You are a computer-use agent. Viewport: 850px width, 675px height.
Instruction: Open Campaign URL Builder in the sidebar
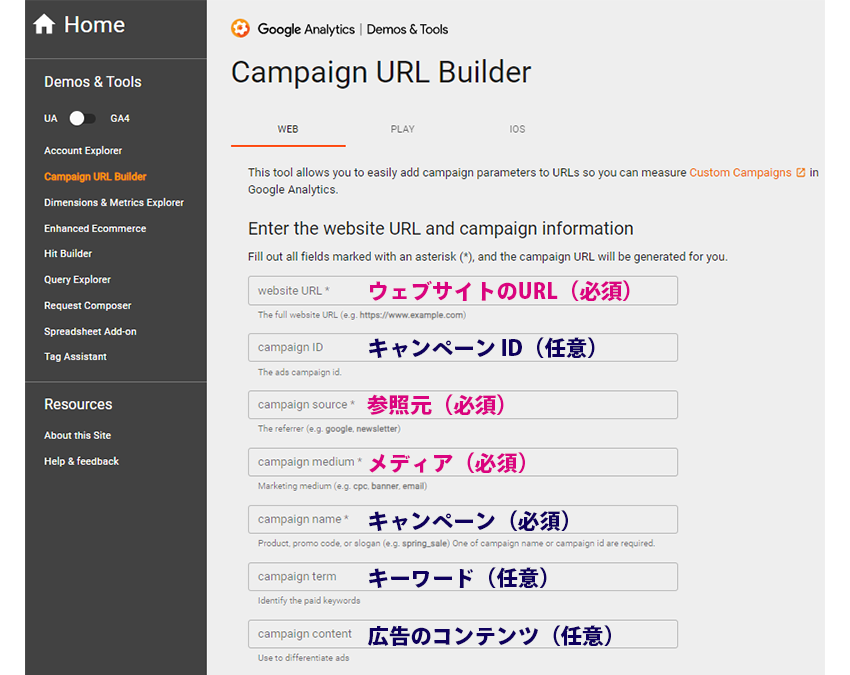click(95, 177)
